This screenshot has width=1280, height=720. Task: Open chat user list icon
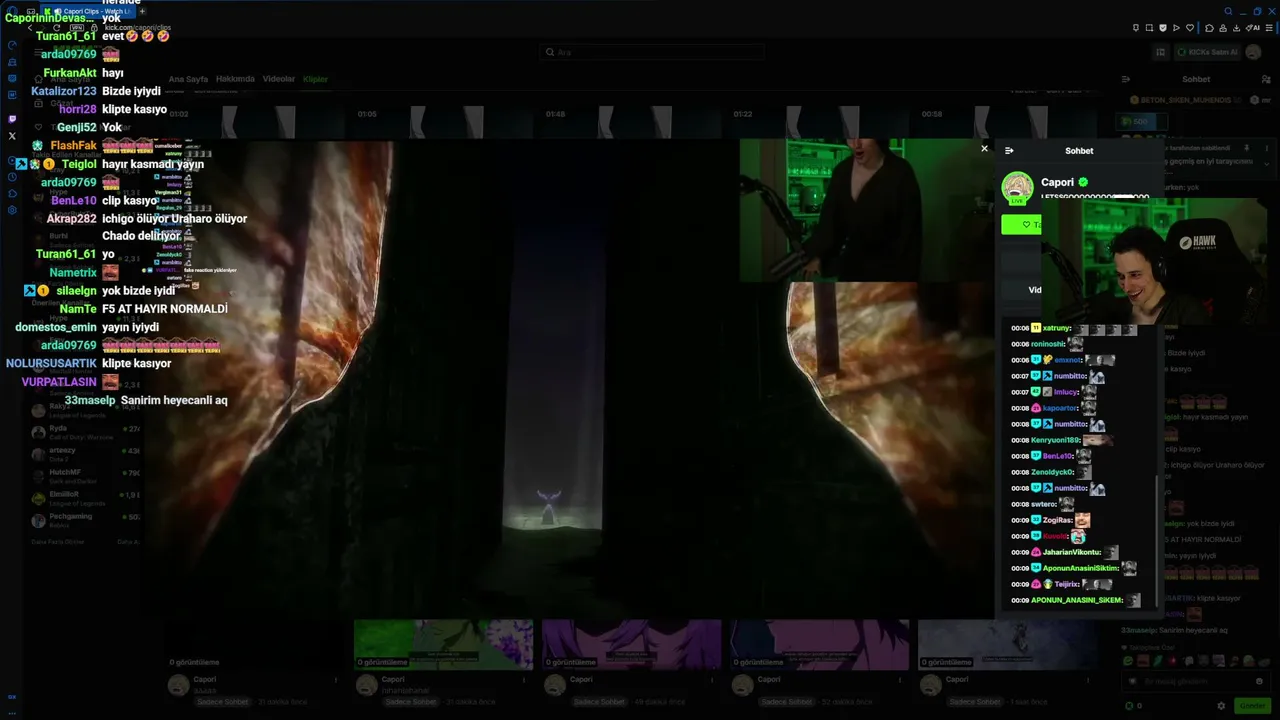(x=1265, y=79)
